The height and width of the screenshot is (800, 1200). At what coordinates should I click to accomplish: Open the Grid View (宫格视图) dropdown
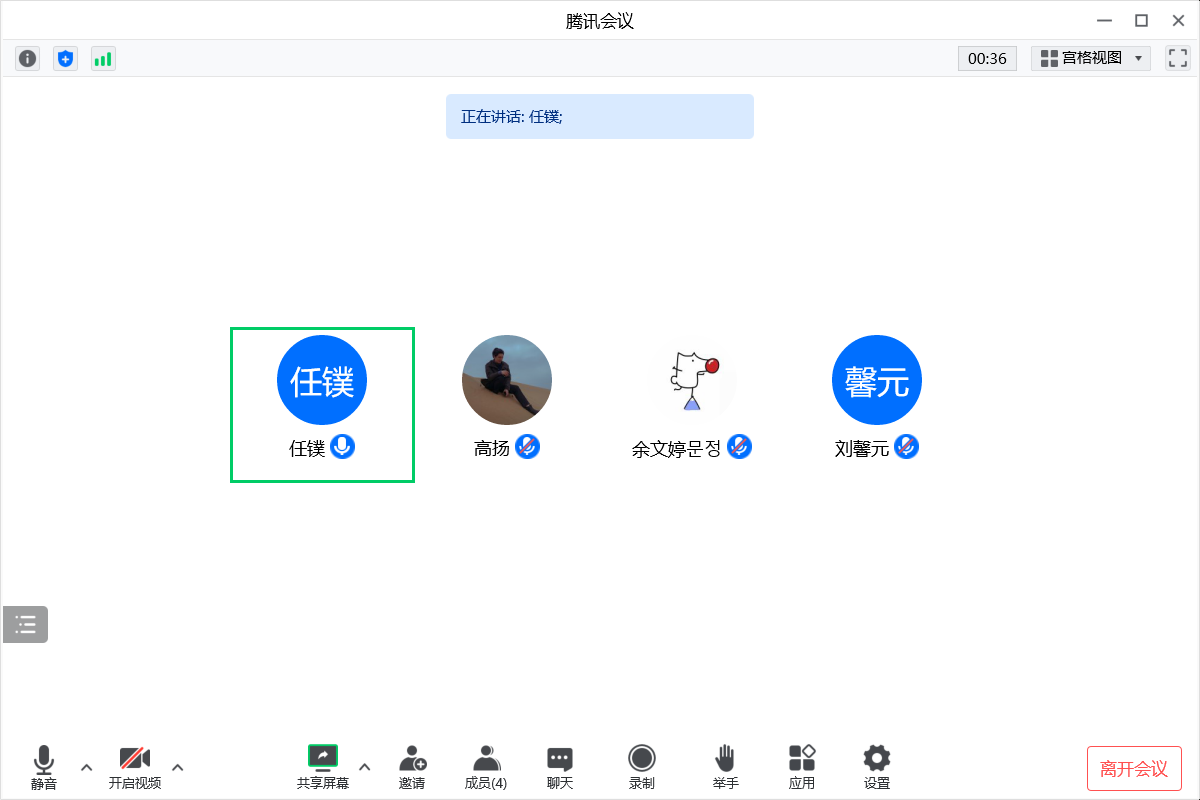pos(1091,58)
